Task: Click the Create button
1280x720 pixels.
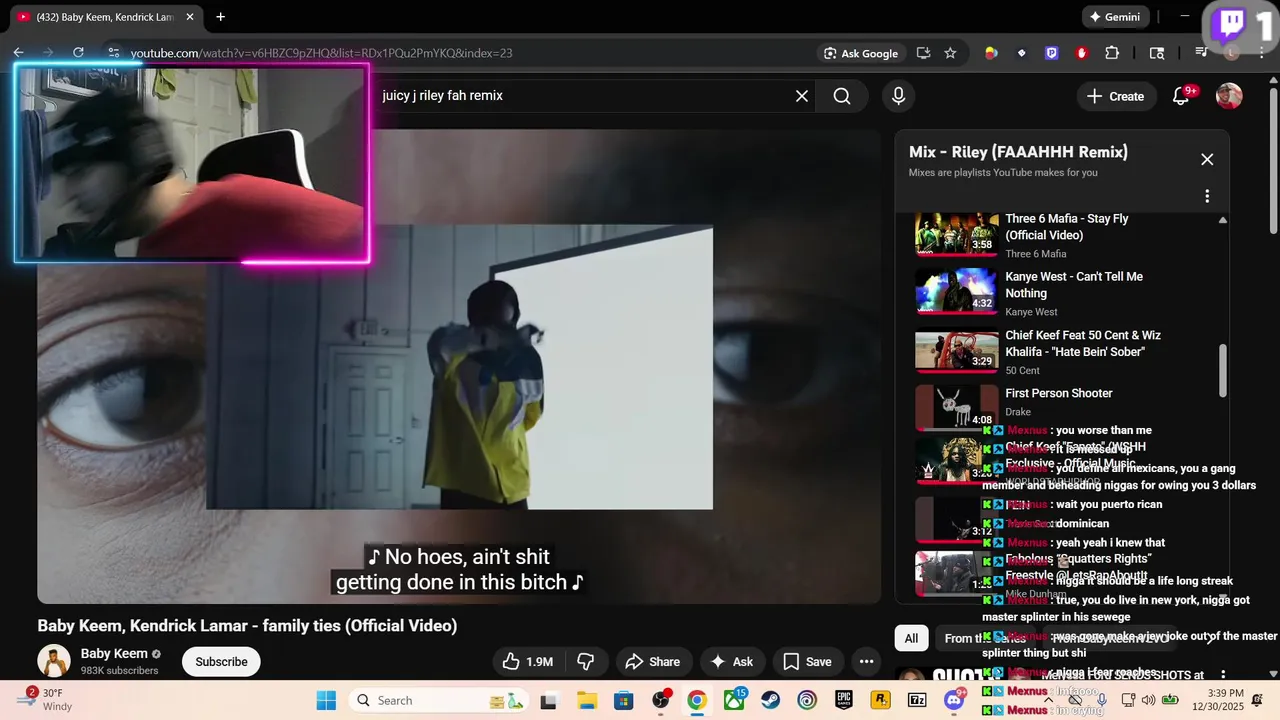Action: coord(1115,96)
